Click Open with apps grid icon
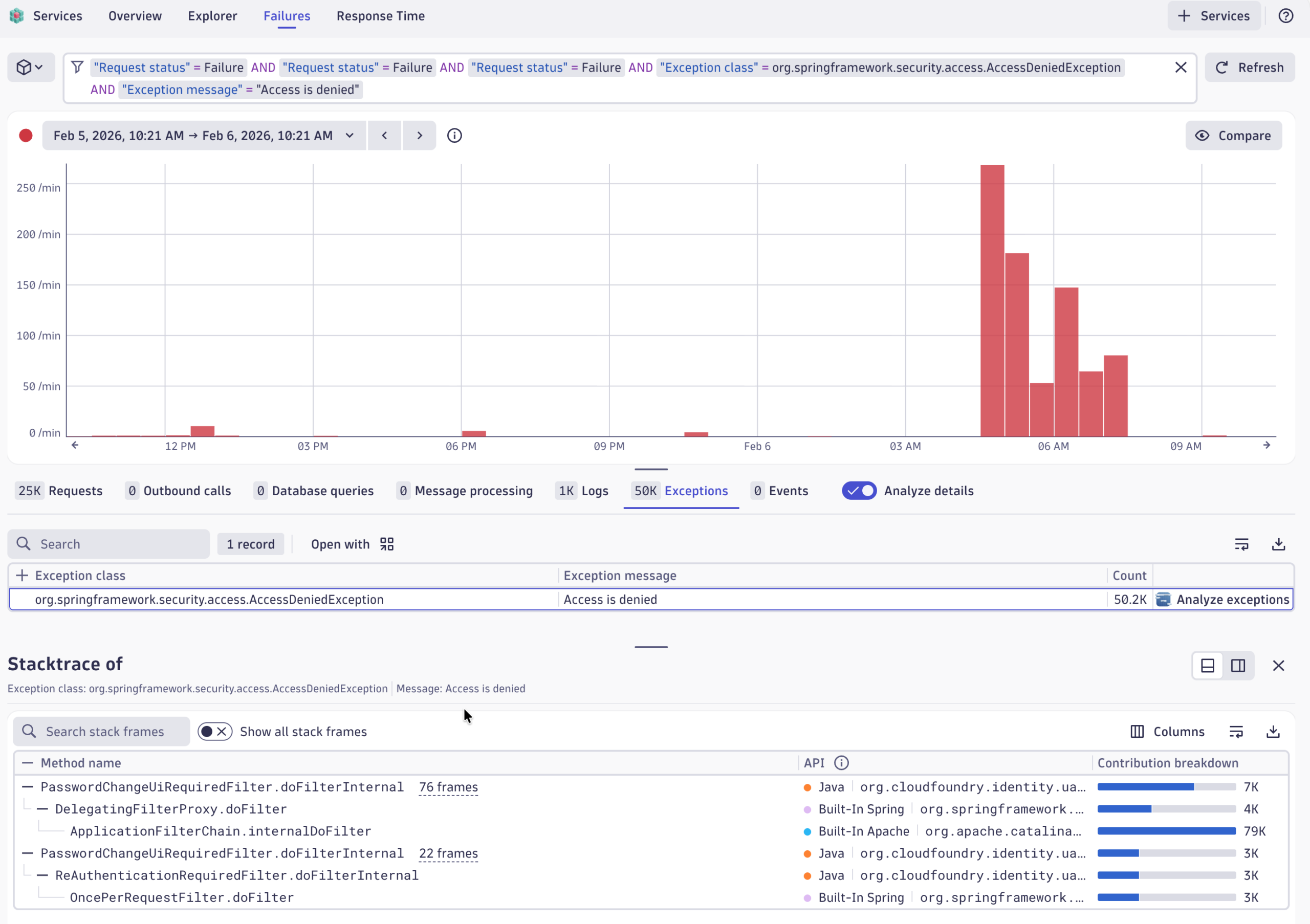This screenshot has height=924, width=1310. pos(387,544)
